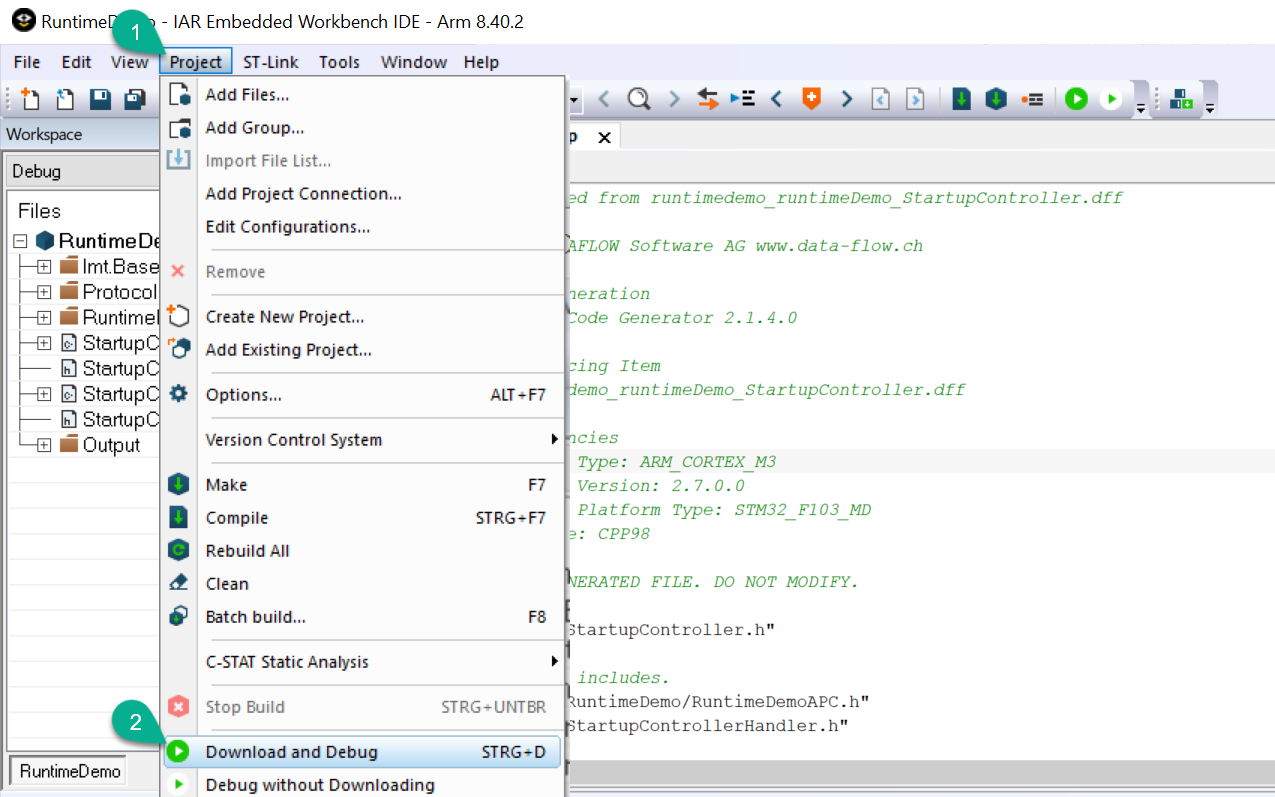Select Batch build... entry
The width and height of the screenshot is (1275, 797).
point(362,617)
